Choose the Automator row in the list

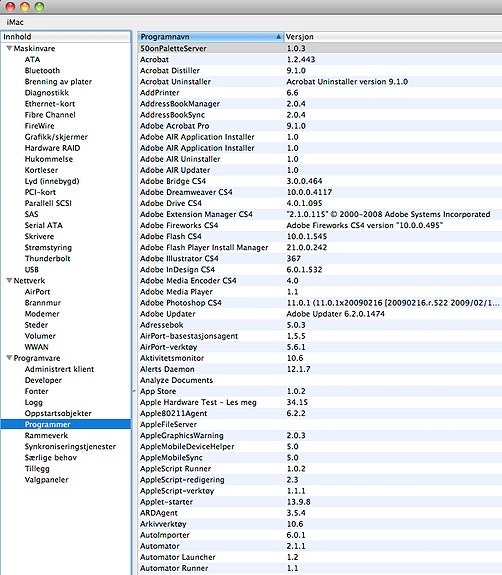point(320,546)
